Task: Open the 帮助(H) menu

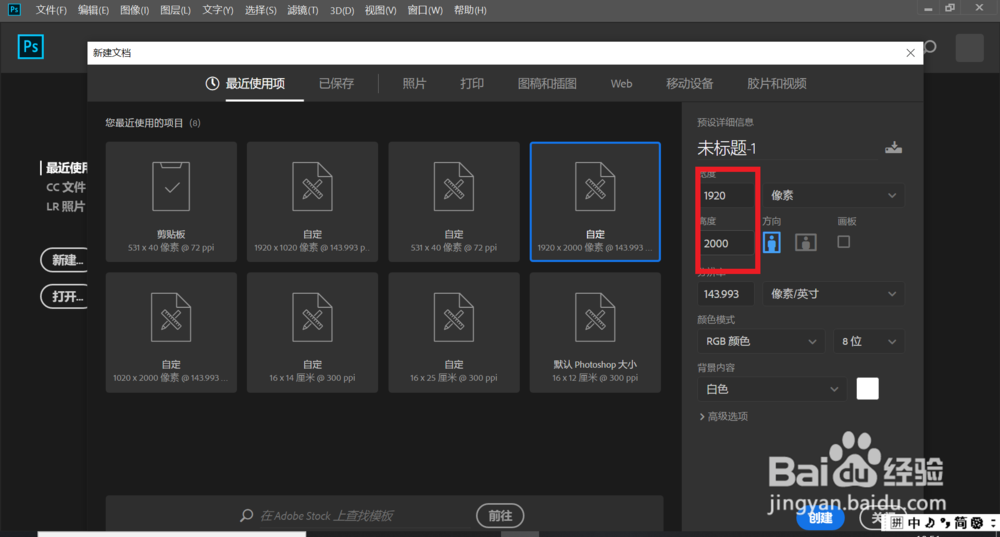Action: coord(470,10)
